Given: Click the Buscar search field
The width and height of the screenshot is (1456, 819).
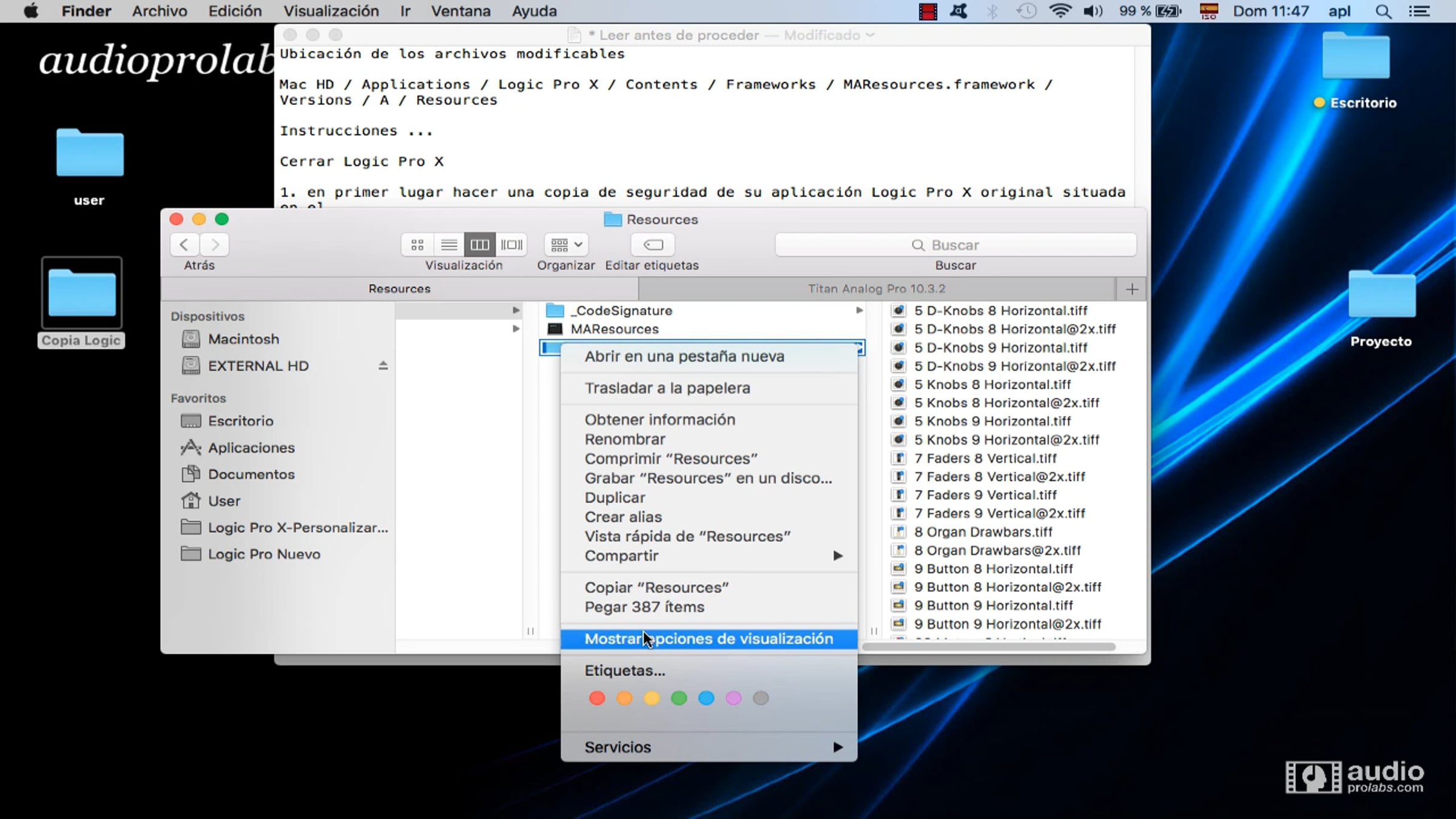Looking at the screenshot, I should (x=955, y=245).
